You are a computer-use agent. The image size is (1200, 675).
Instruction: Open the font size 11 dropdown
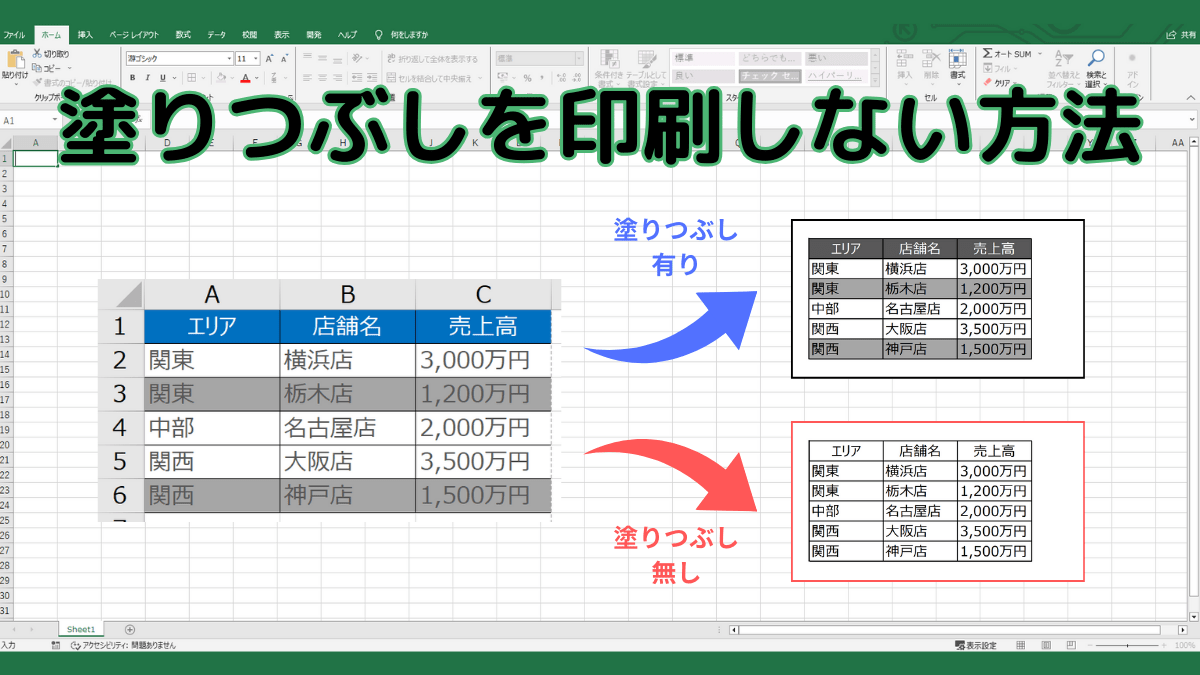[255, 59]
